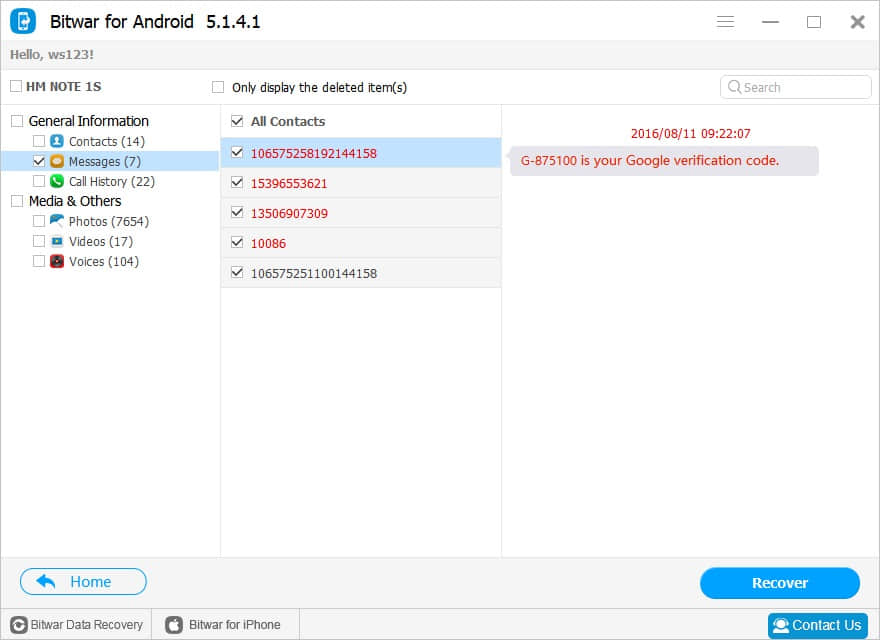Uncheck the All Contacts checkbox
The image size is (880, 640).
point(237,121)
